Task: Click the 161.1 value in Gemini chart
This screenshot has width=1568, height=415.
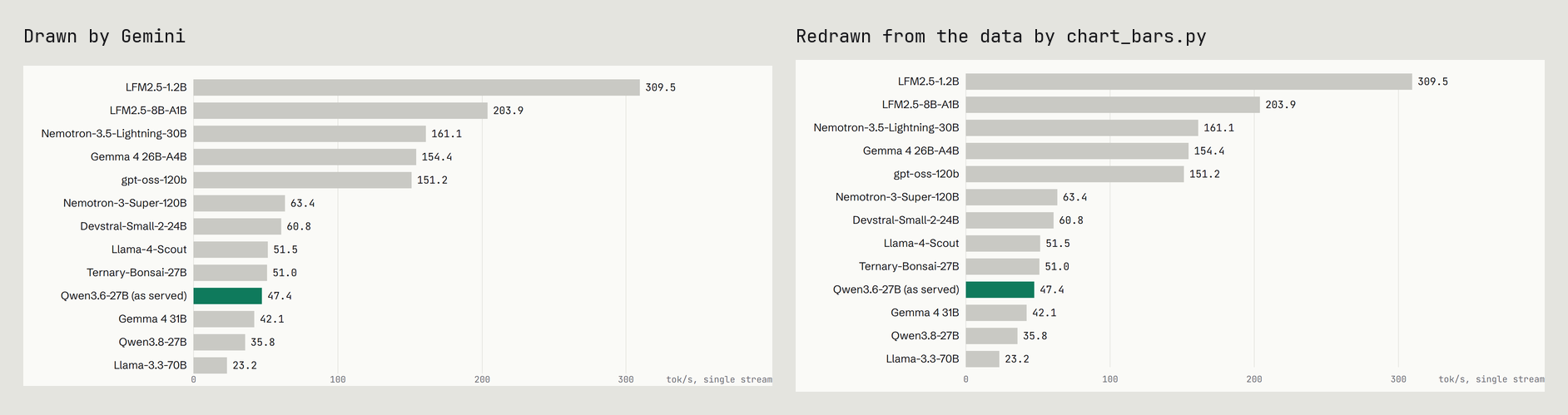Action: (446, 134)
